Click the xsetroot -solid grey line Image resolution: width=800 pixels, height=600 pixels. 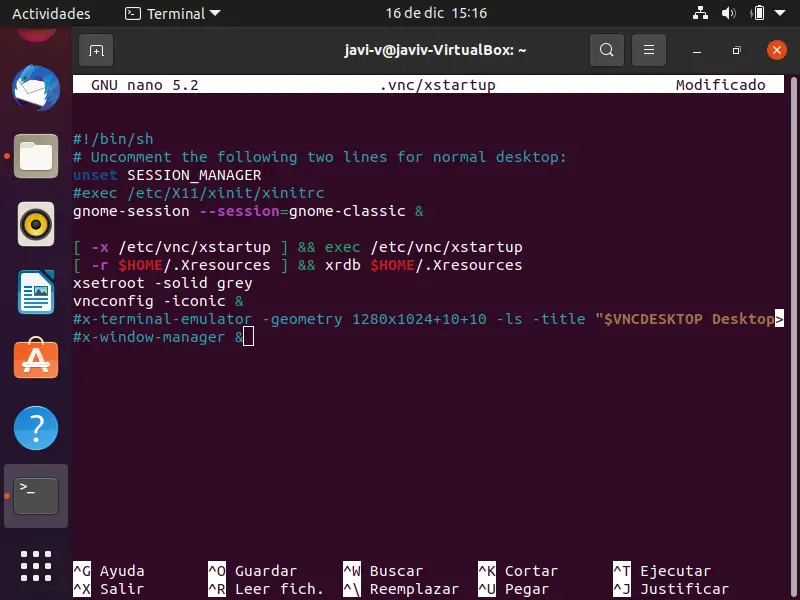[x=163, y=283]
